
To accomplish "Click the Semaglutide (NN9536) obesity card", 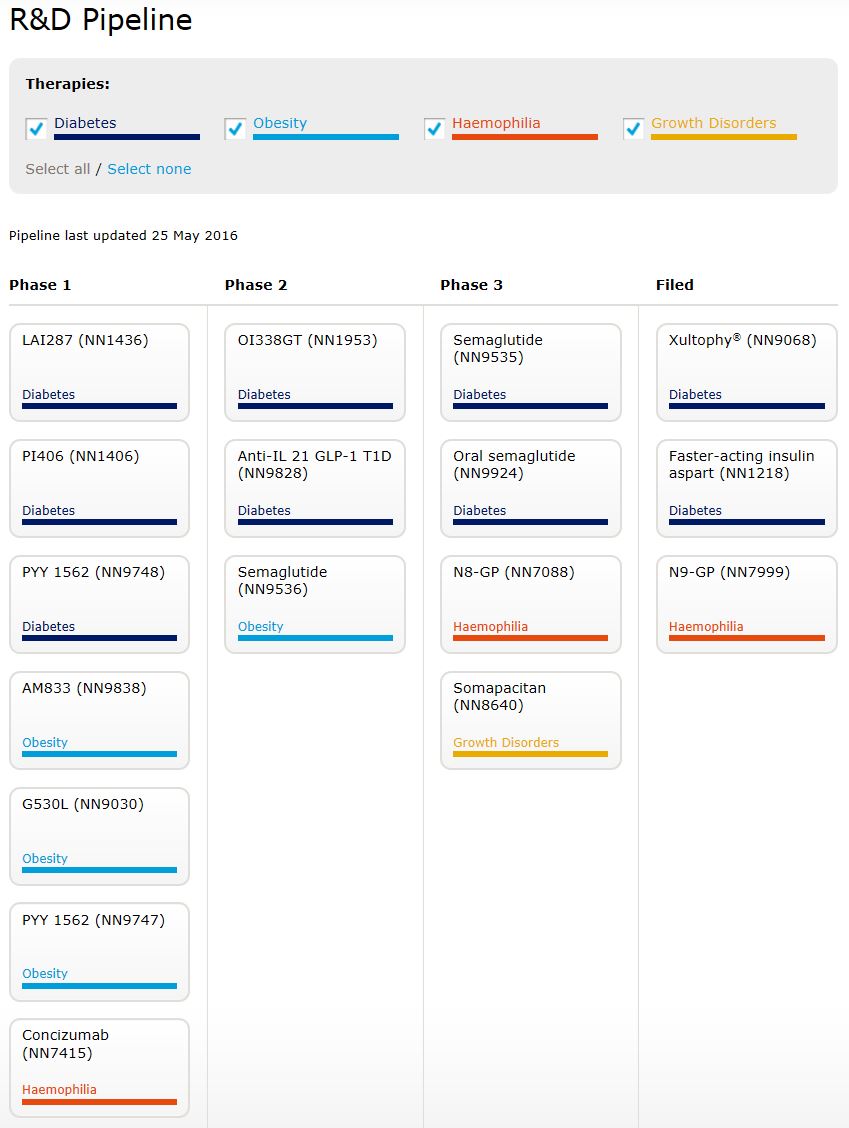I will point(315,604).
